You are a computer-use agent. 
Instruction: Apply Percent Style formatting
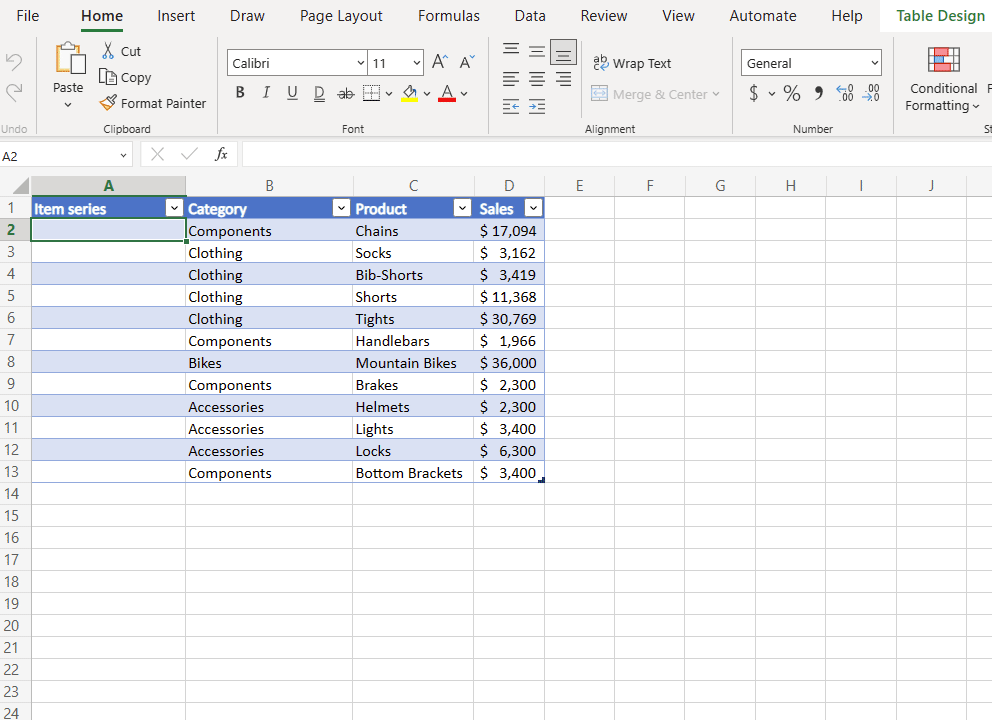791,93
